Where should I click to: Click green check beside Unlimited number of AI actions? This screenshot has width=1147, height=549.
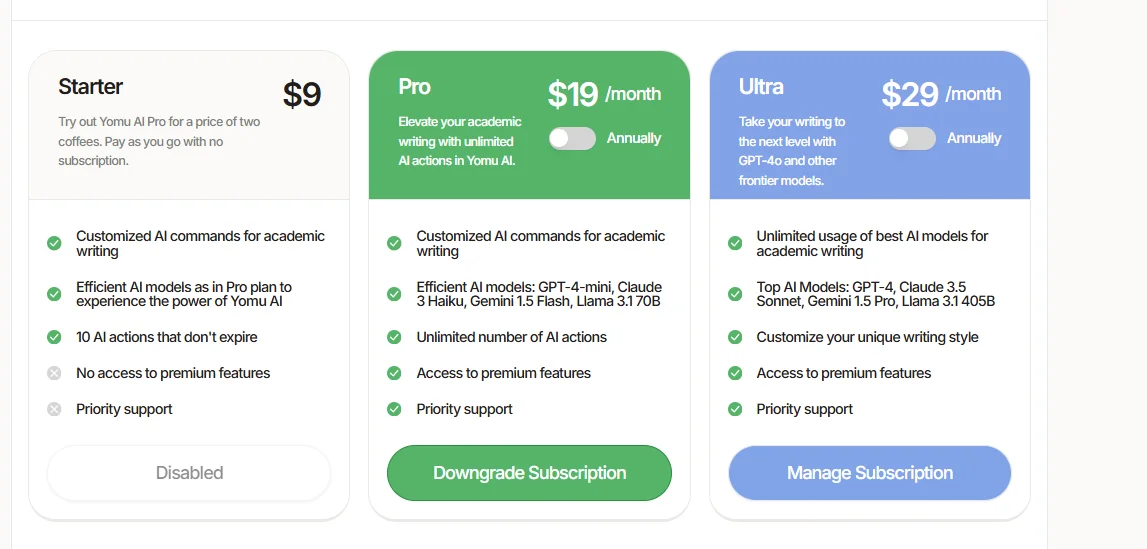[x=394, y=337]
